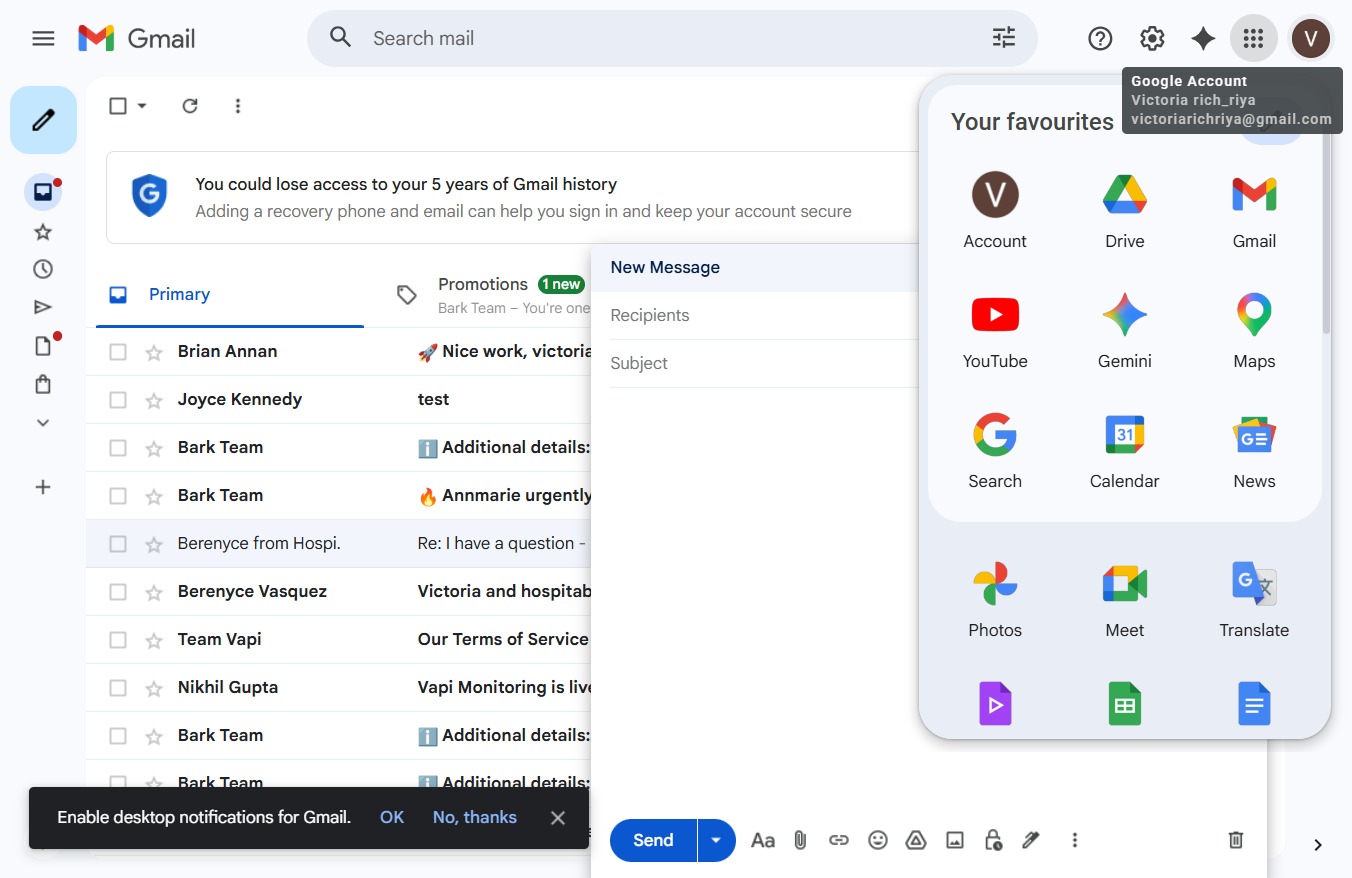This screenshot has height=878, width=1352.
Task: Toggle confidential mode lock icon
Action: pyautogui.click(x=993, y=840)
